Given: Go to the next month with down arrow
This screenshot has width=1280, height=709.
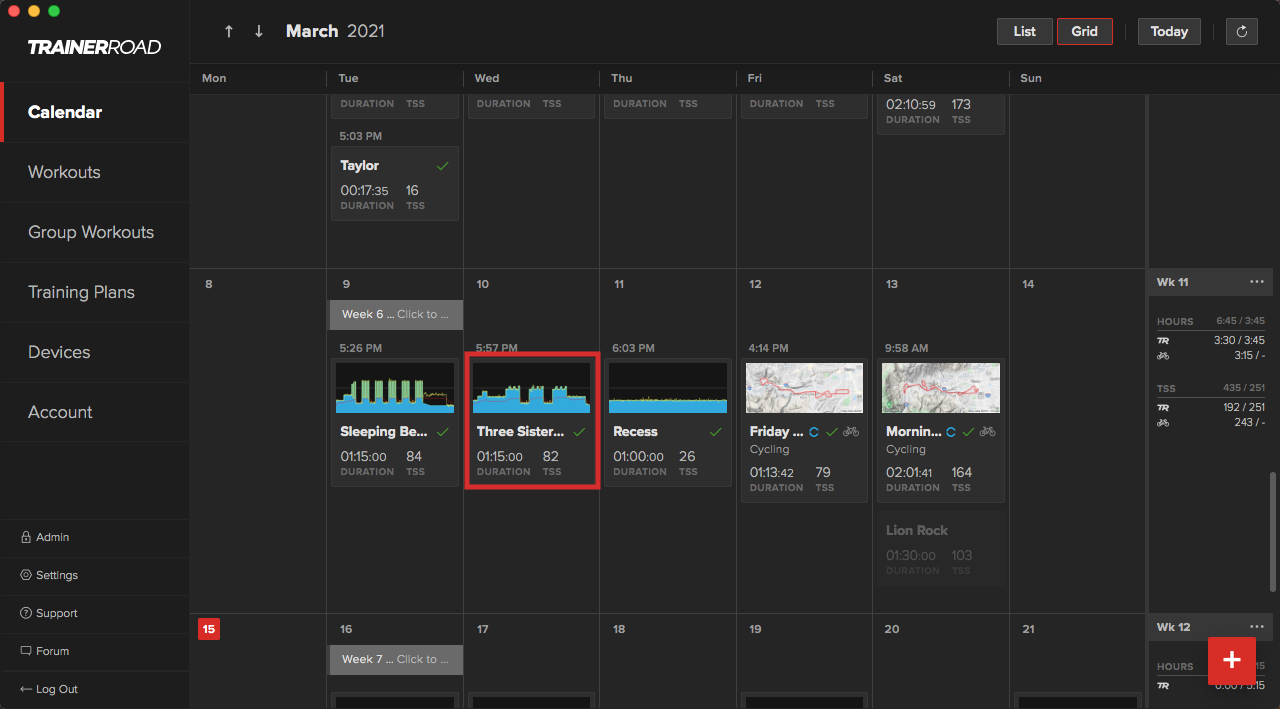Looking at the screenshot, I should (x=259, y=32).
